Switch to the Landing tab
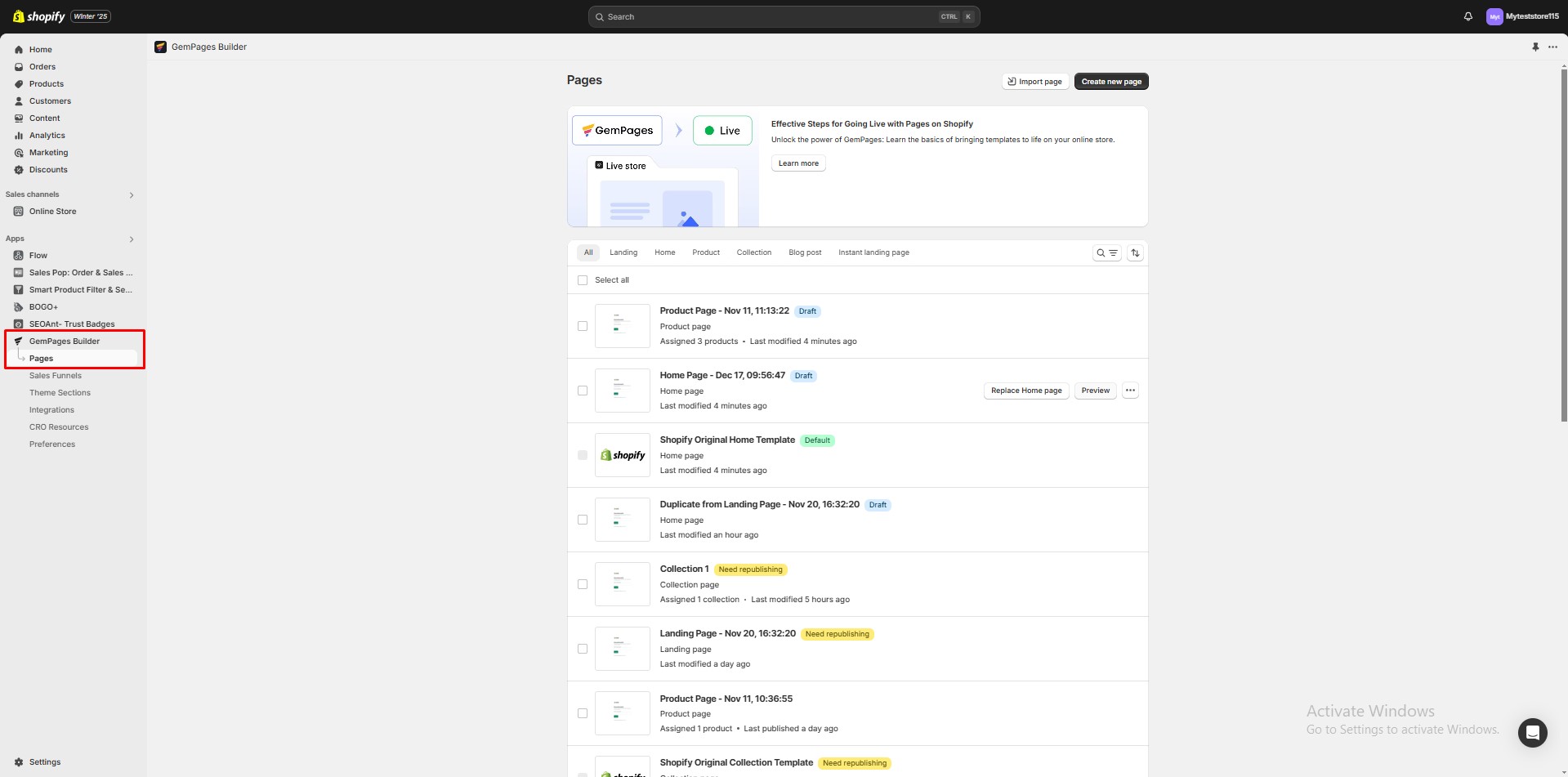This screenshot has width=1568, height=777. click(623, 252)
